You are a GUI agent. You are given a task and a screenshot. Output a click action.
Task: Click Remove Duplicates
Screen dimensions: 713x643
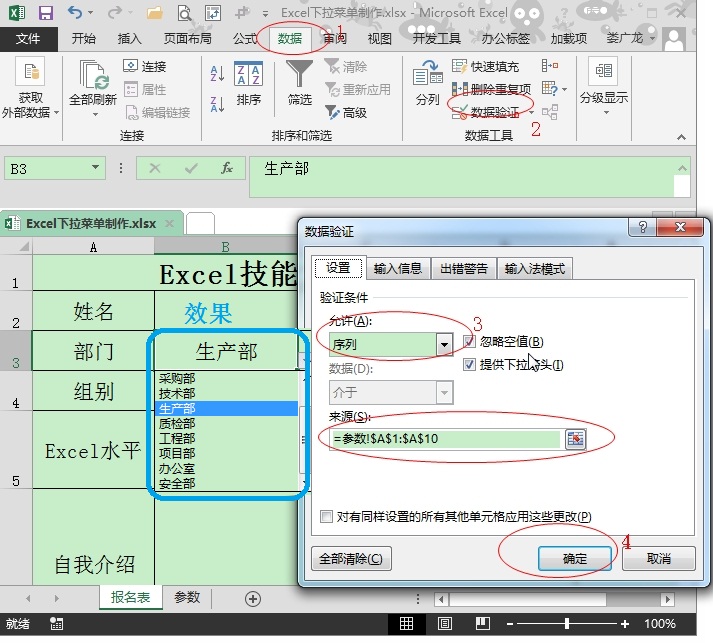pos(492,89)
